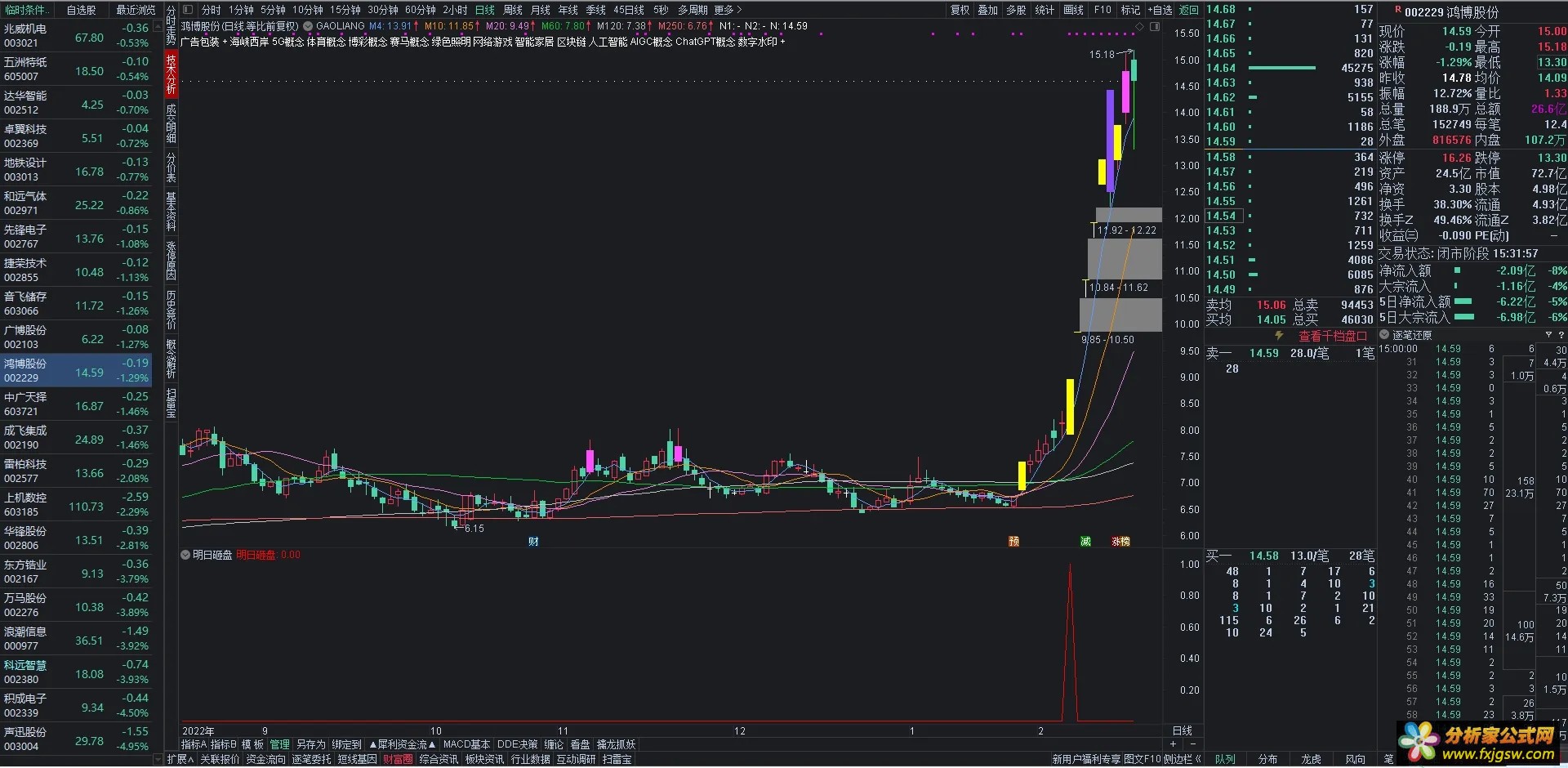Expand the 临时条件 dropdown in stock list header

28,10
